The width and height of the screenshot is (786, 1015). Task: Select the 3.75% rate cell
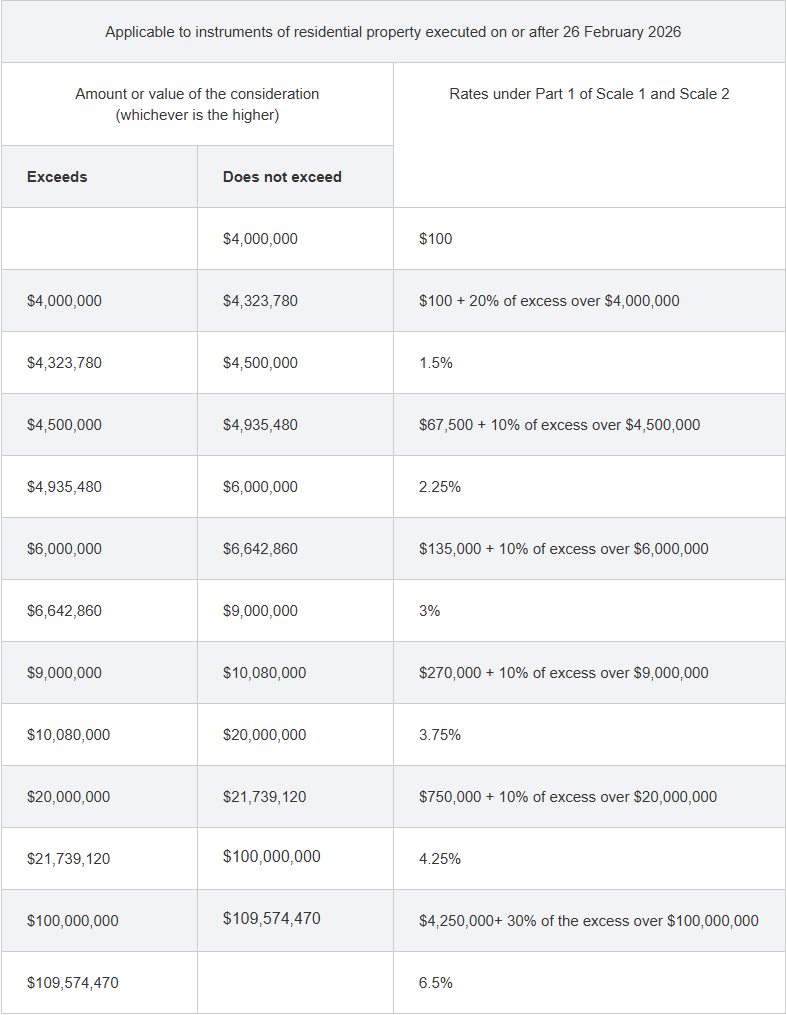coord(589,735)
